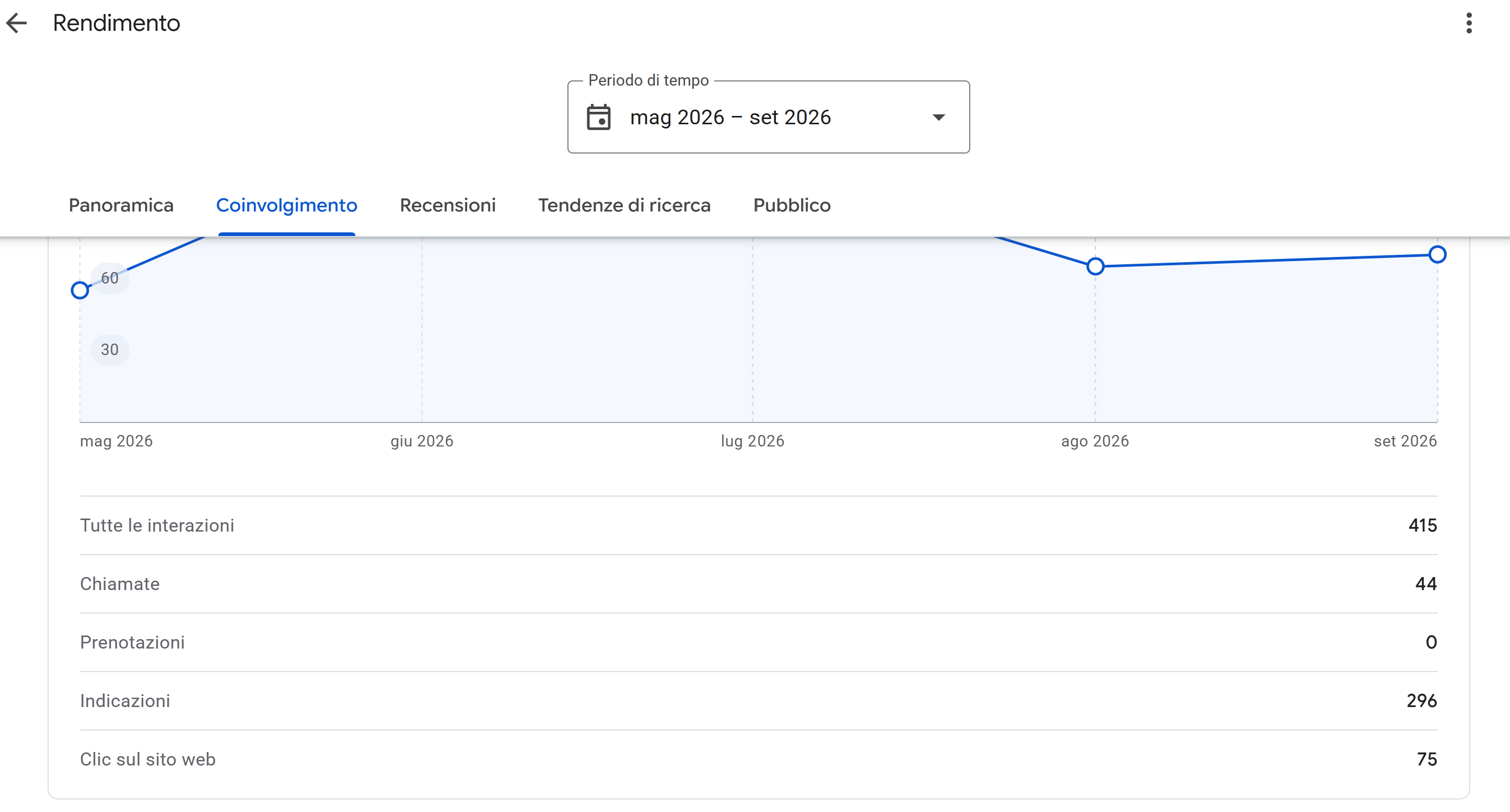Expand the time period dropdown arrow

(938, 118)
